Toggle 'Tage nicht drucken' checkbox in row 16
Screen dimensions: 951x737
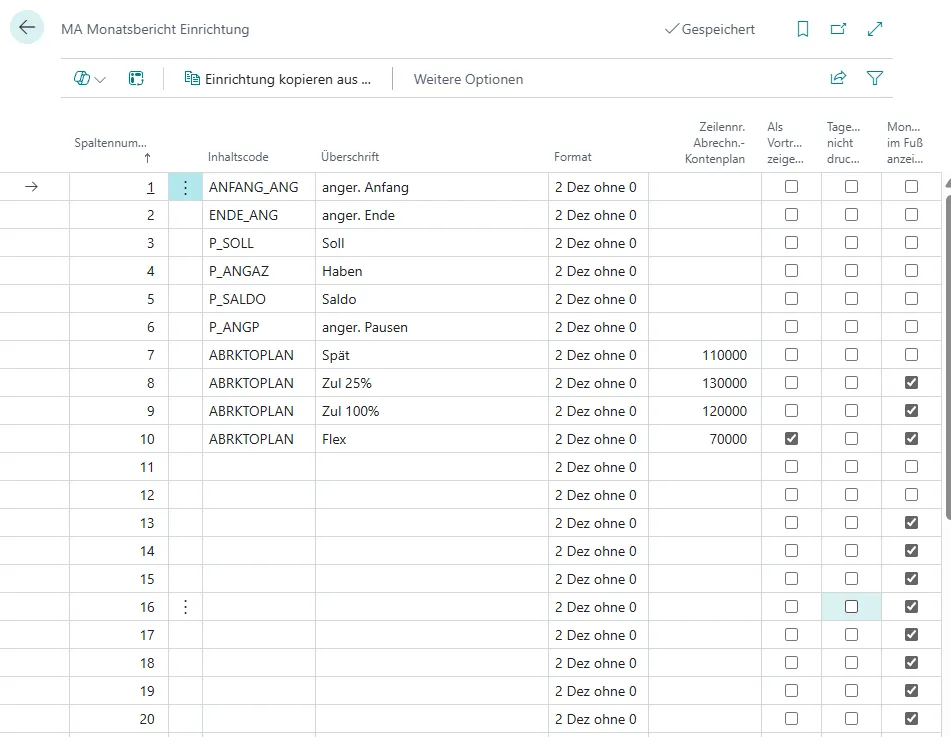click(x=851, y=607)
